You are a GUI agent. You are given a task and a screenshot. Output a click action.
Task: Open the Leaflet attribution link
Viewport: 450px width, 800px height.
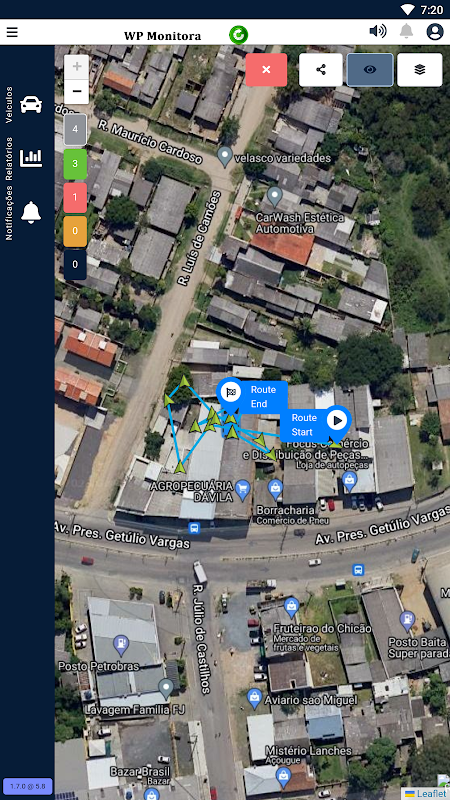425,793
